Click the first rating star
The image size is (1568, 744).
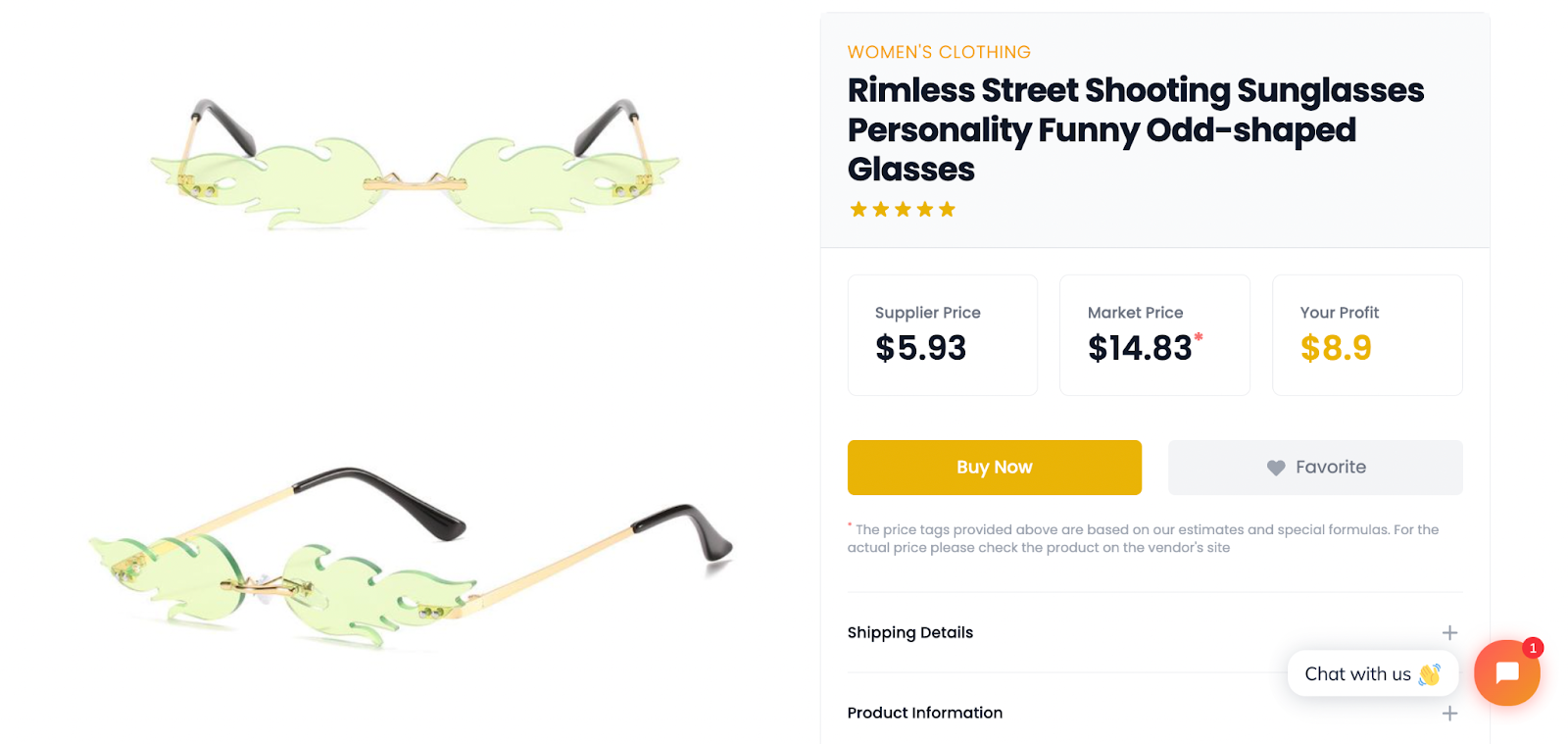click(858, 209)
